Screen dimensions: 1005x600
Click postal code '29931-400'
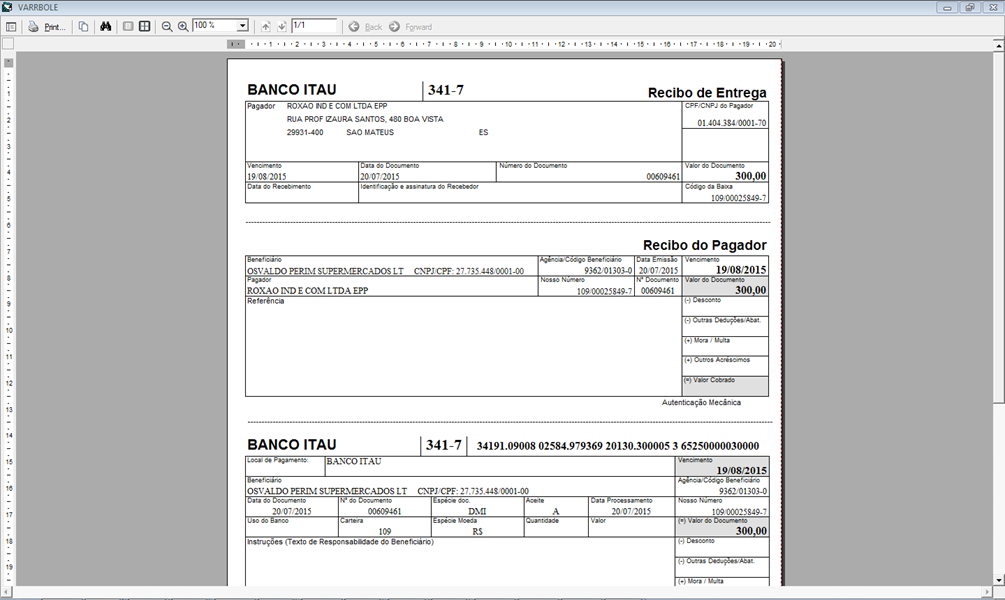(x=305, y=132)
